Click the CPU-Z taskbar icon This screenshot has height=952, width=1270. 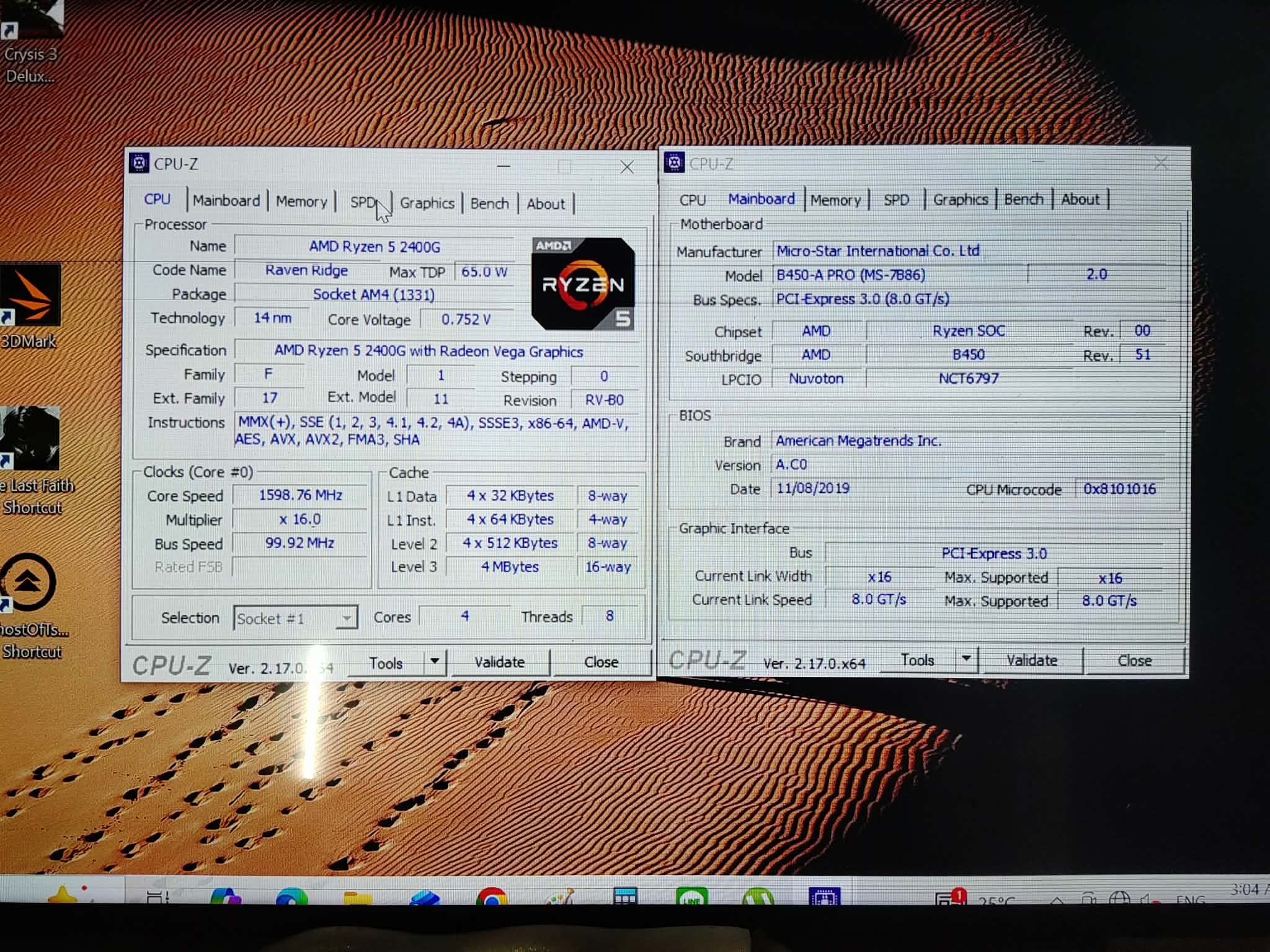824,896
